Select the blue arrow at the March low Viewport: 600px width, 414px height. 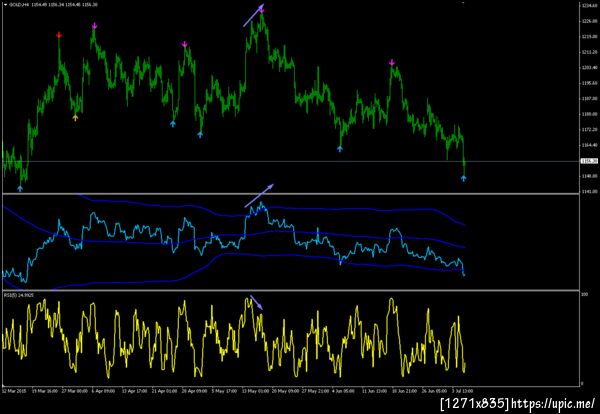20,188
